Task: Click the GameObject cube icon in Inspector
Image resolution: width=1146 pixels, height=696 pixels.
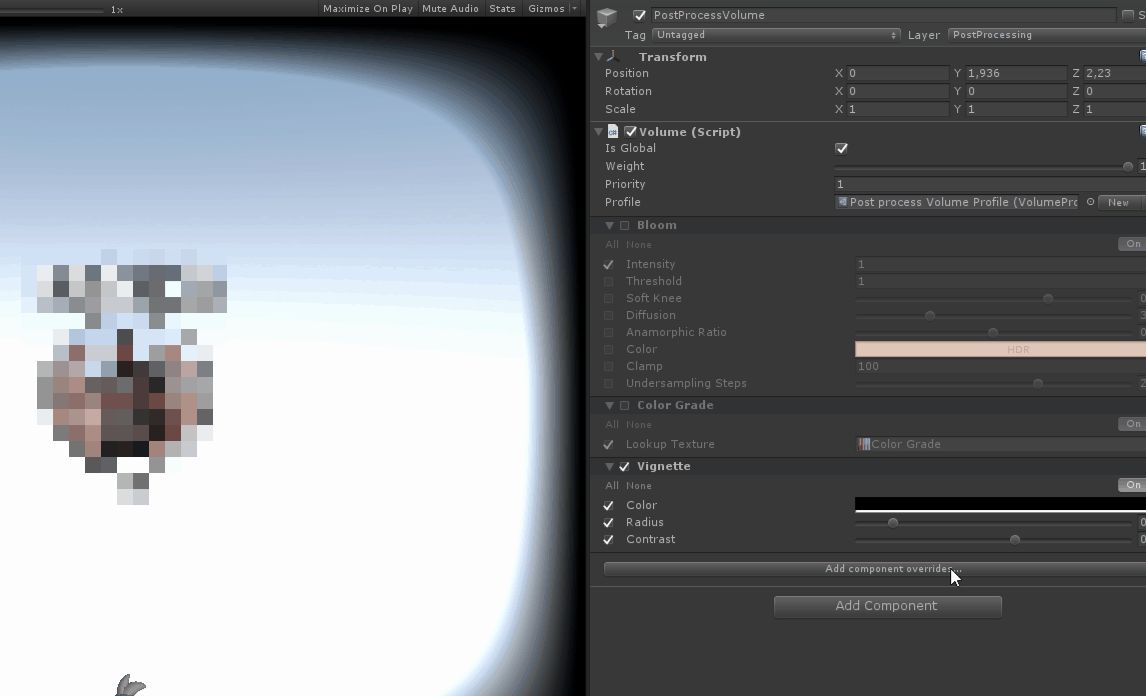Action: pos(607,19)
